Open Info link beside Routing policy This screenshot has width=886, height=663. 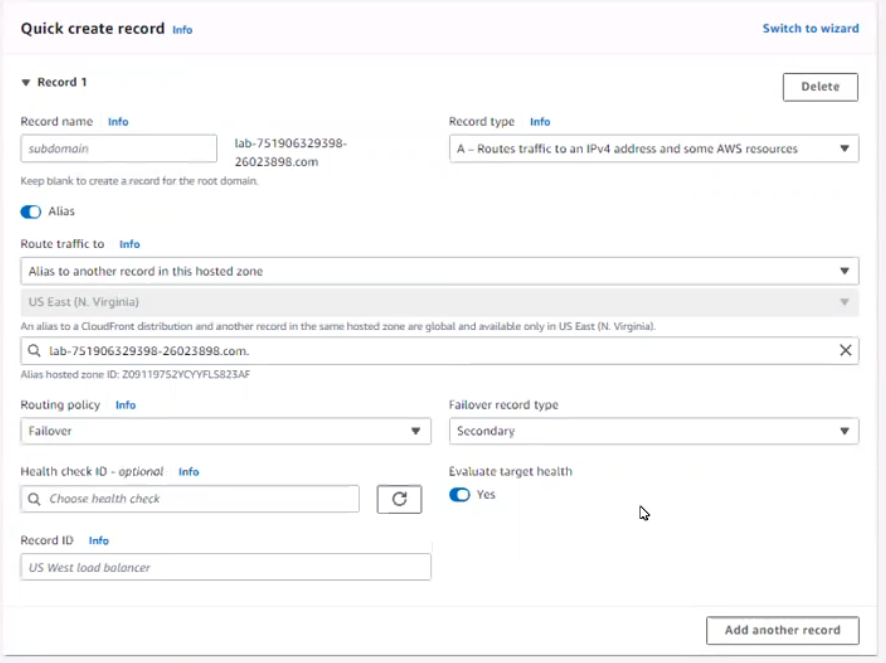[x=125, y=405]
